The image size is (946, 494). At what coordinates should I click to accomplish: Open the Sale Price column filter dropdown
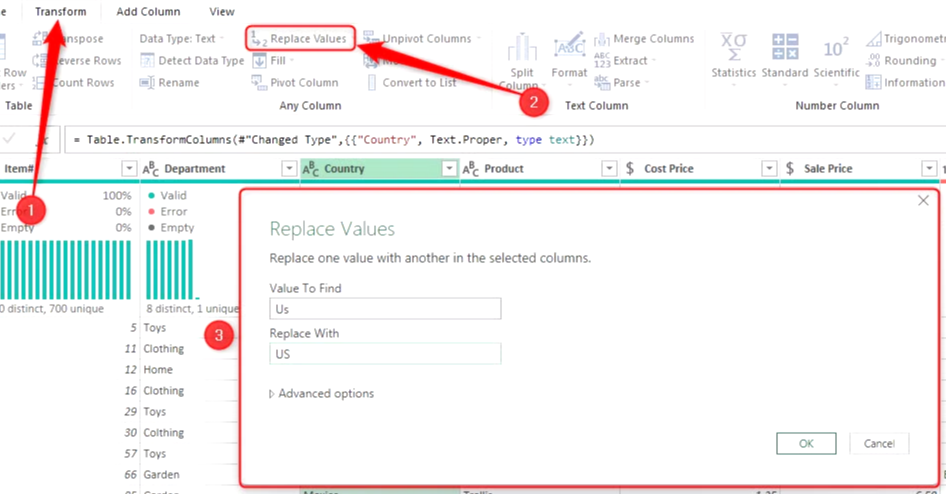click(x=929, y=168)
